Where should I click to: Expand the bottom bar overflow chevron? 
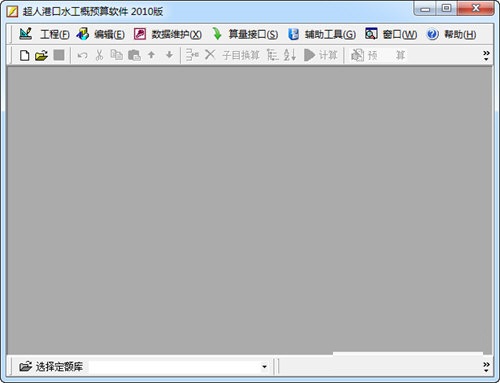tap(486, 367)
